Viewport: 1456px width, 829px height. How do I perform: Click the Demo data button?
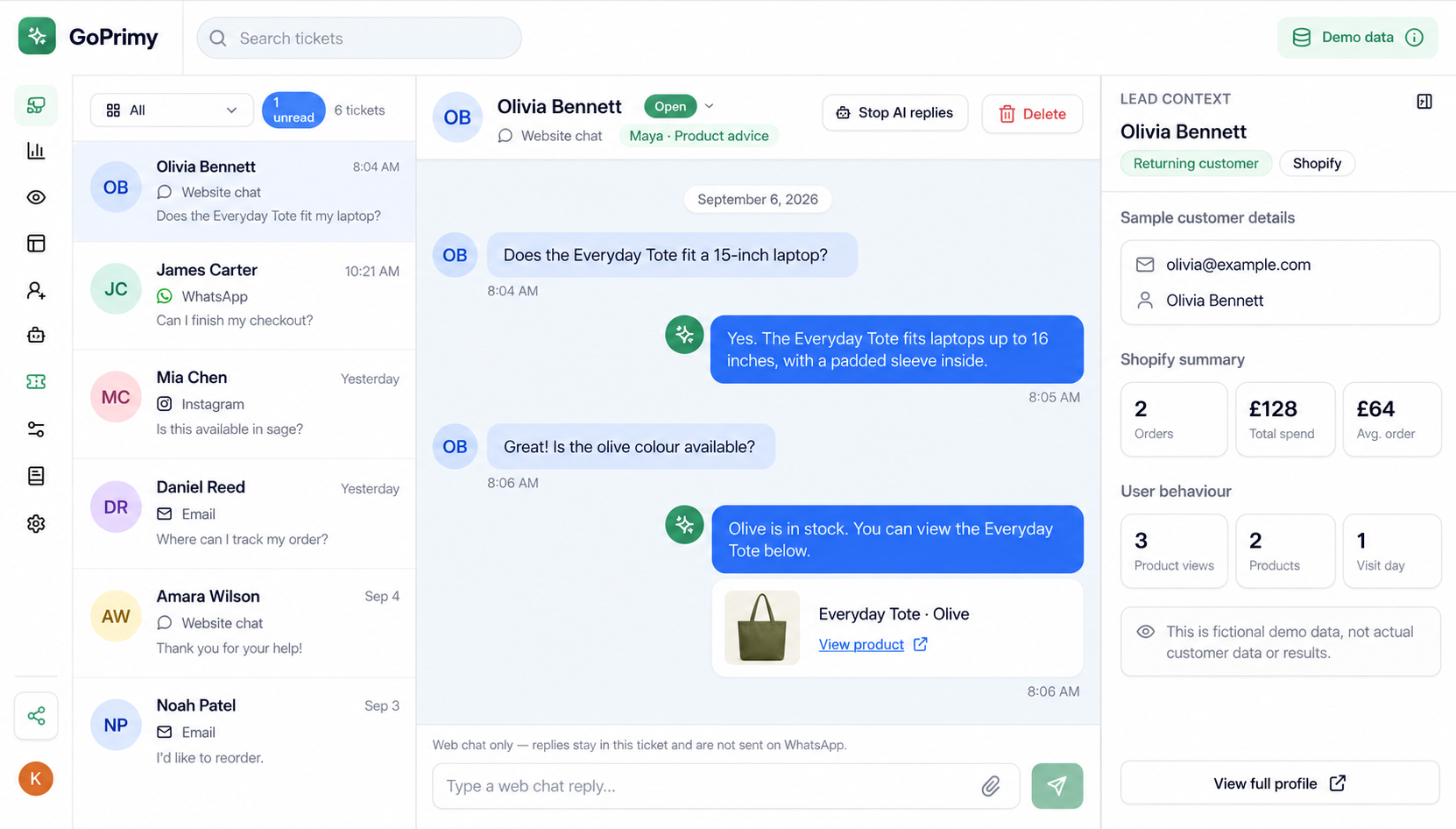point(1357,38)
